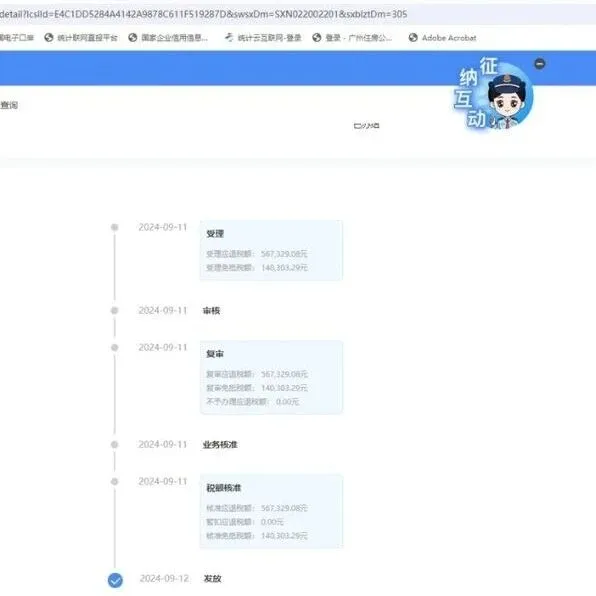Viewport: 596px width, 596px height.
Task: Click the date beside 审核 step
Action: pos(163,311)
